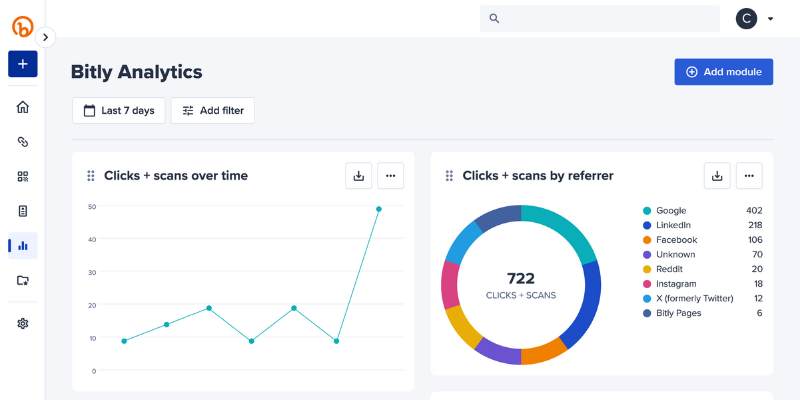The width and height of the screenshot is (800, 400).
Task: Click the Reddit legend label
Action: (669, 269)
